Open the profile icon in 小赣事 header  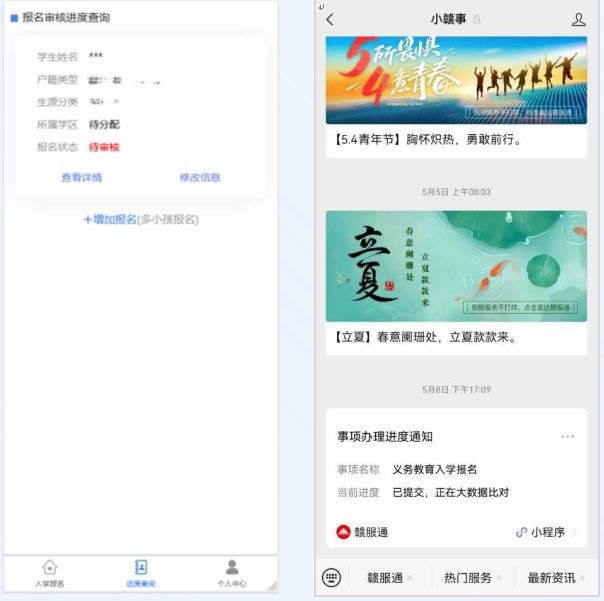click(x=578, y=19)
